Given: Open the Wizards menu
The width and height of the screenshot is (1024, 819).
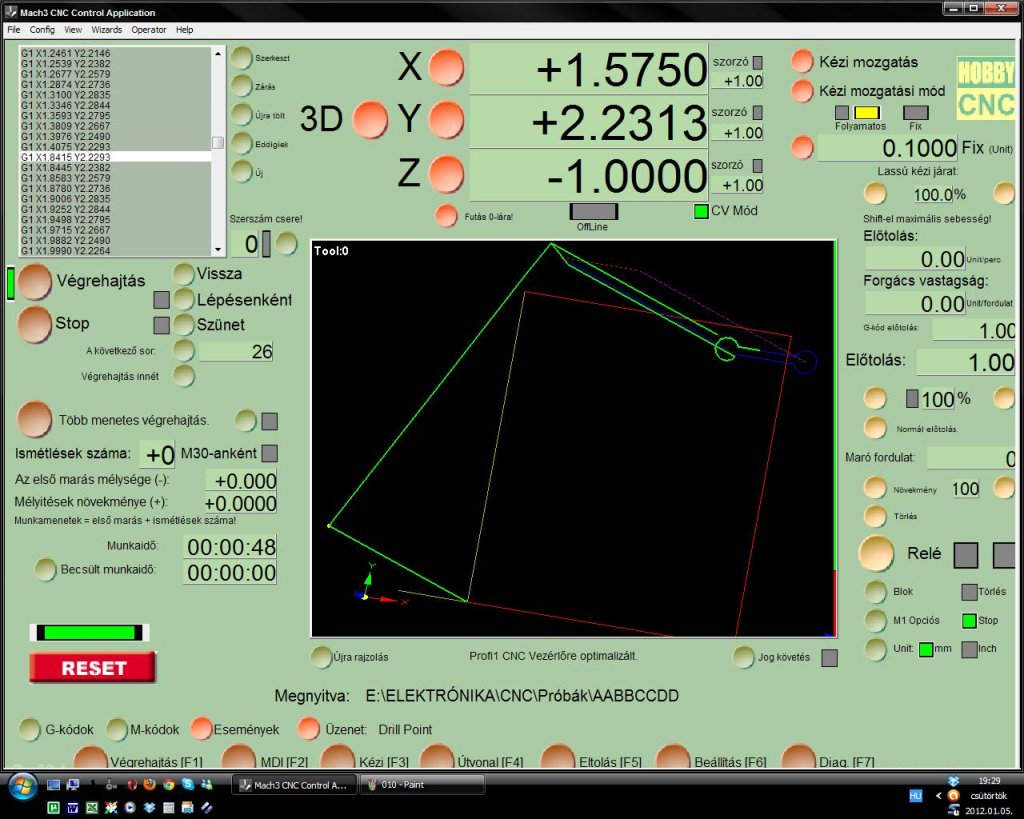Looking at the screenshot, I should pyautogui.click(x=106, y=29).
